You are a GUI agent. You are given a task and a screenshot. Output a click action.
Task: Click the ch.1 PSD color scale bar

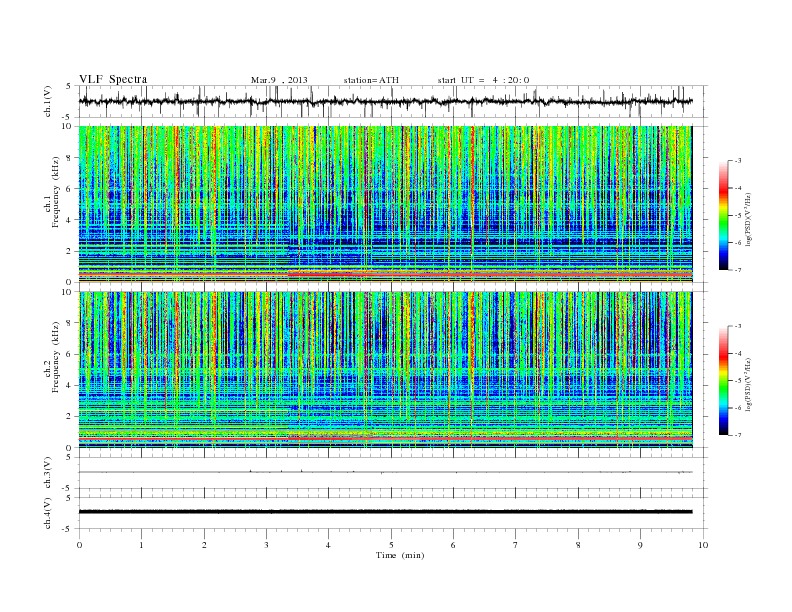(x=723, y=216)
